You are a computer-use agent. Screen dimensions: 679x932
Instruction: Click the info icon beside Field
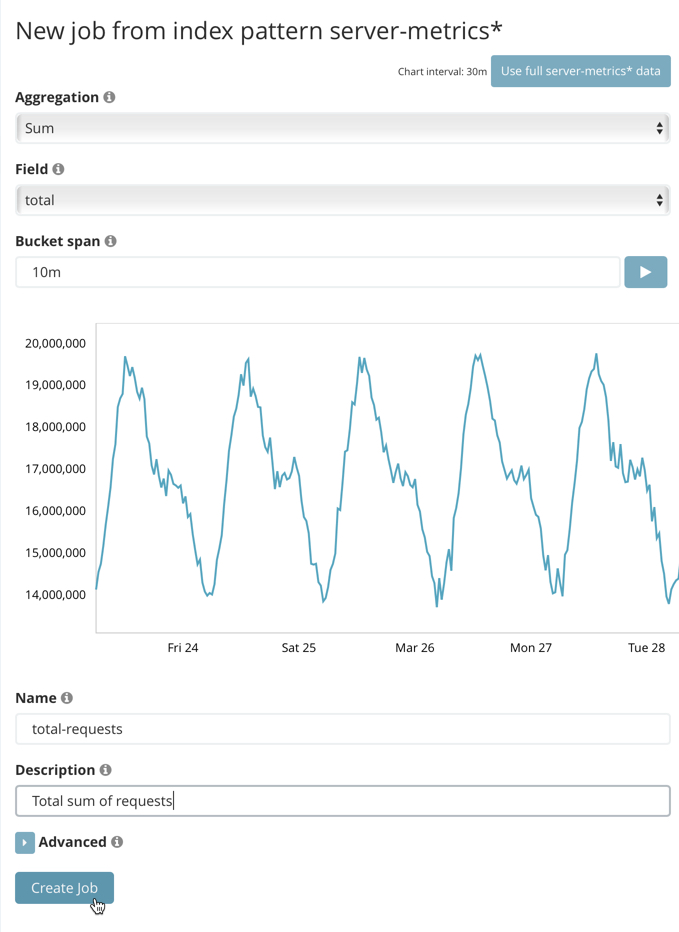(56, 169)
